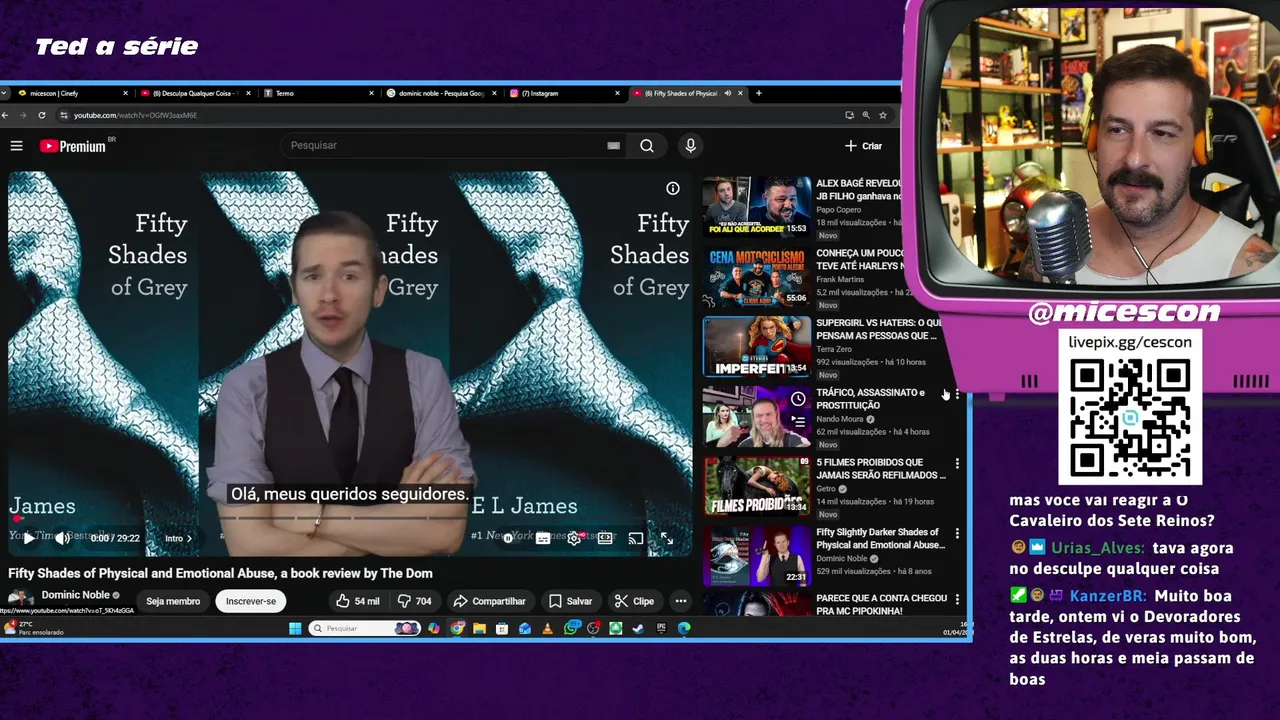Mute the video volume speaker icon

point(62,538)
